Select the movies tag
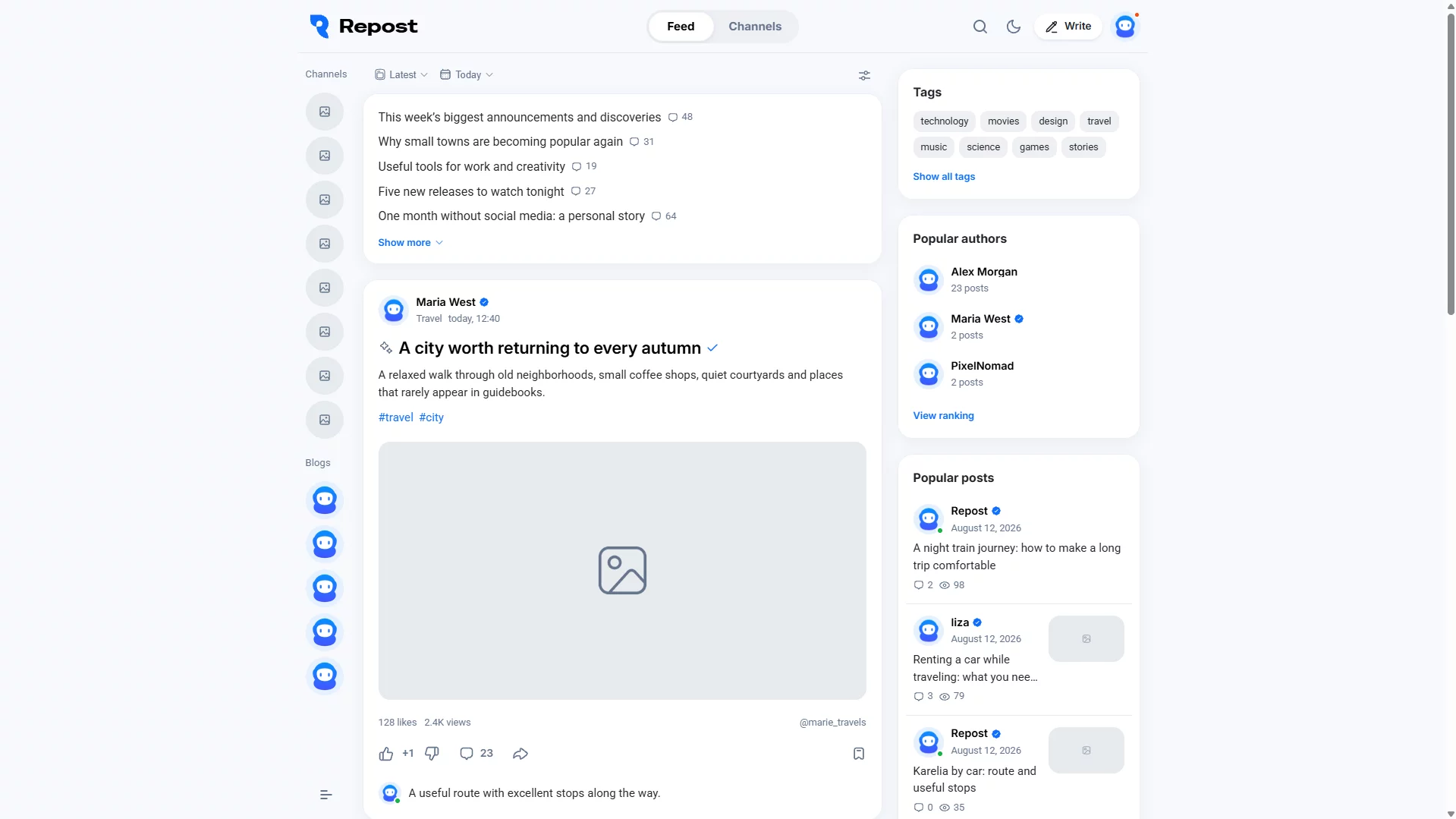Screen dimensions: 1456x819 [x=1003, y=121]
